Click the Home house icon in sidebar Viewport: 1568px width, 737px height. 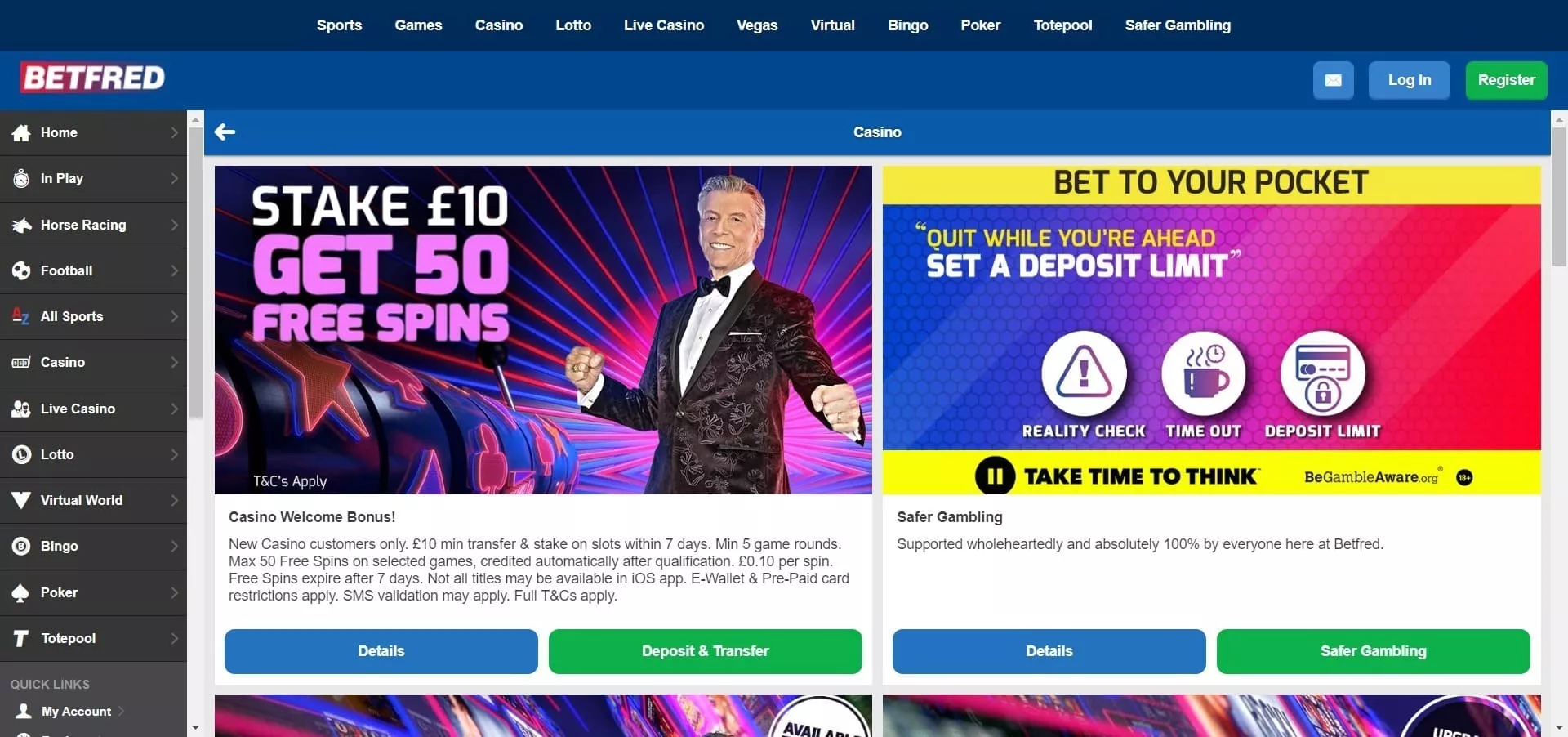pos(21,132)
